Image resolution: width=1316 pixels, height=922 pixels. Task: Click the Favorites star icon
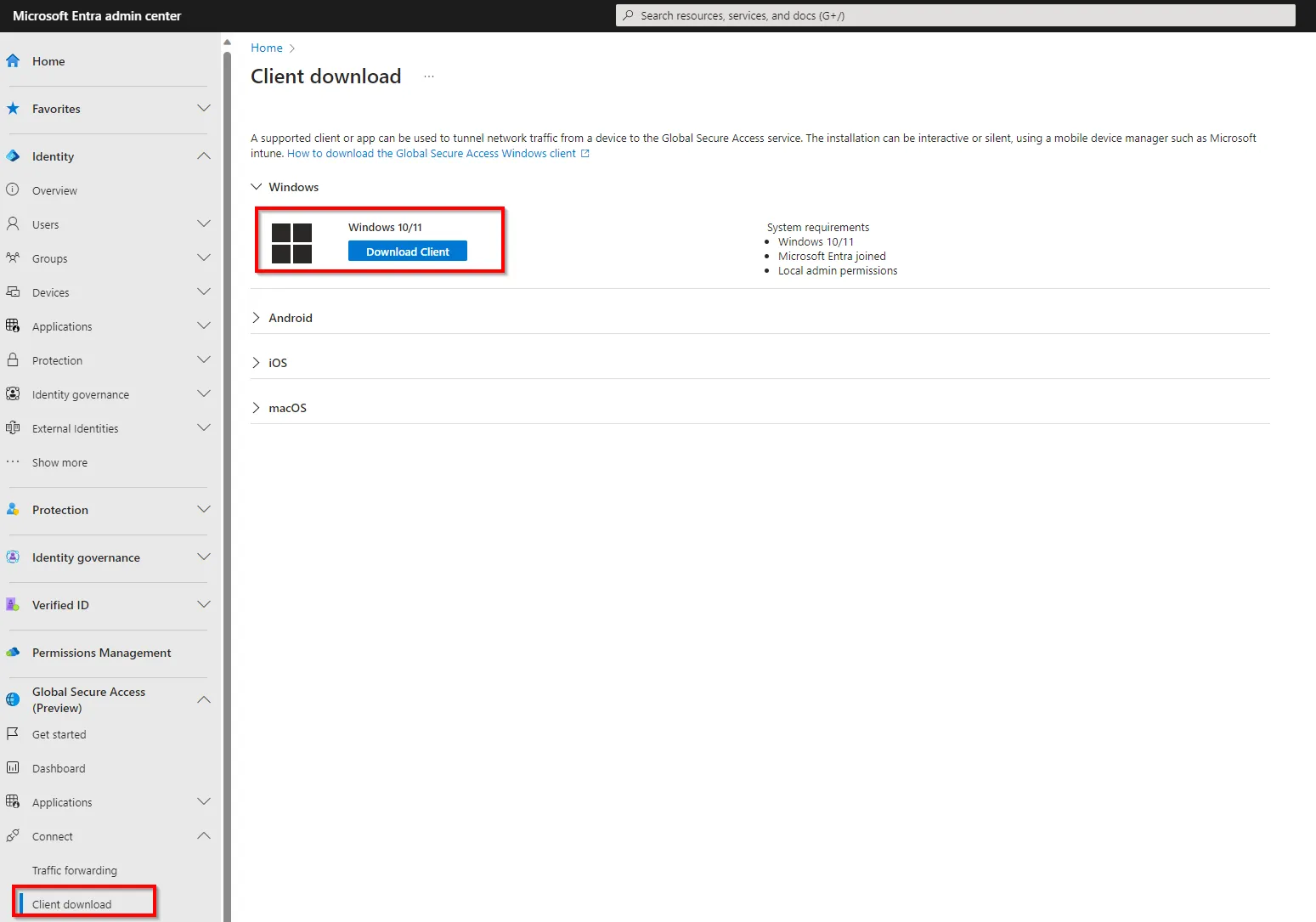(13, 109)
